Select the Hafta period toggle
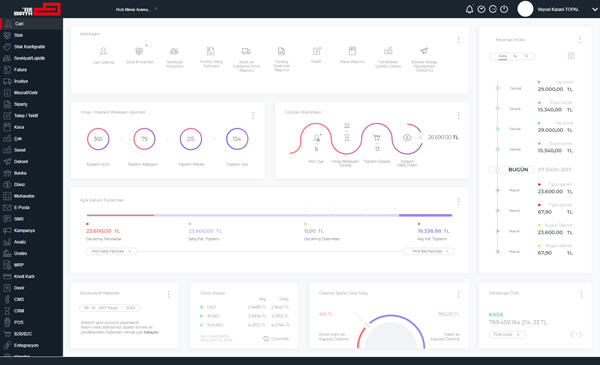 (502, 56)
